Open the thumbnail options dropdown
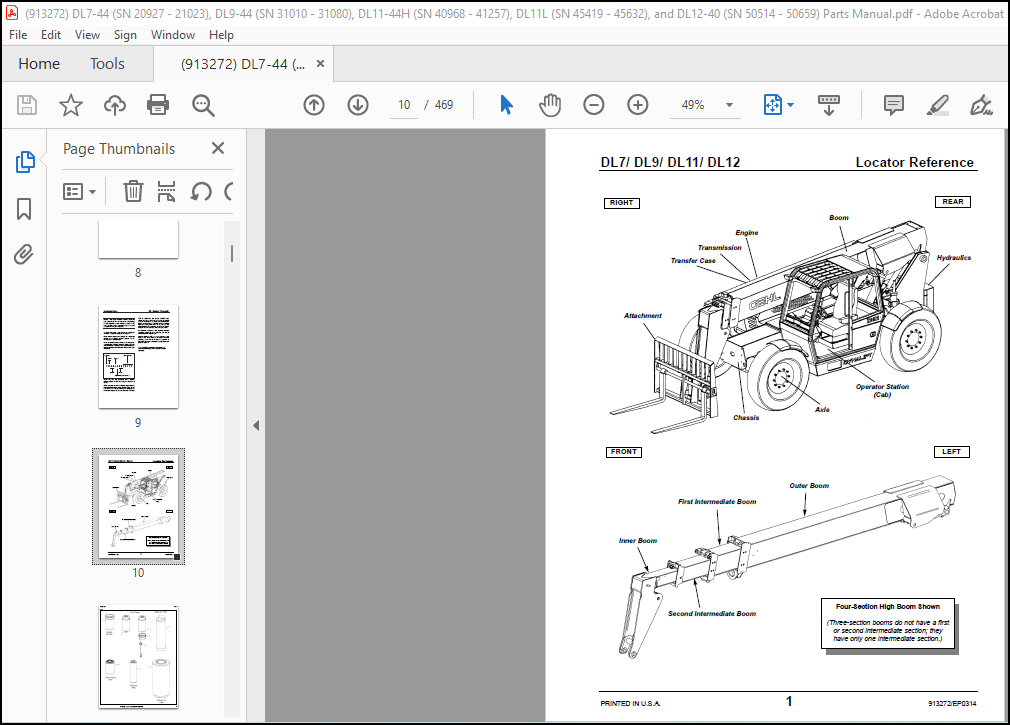The width and height of the screenshot is (1010, 725). tap(79, 191)
